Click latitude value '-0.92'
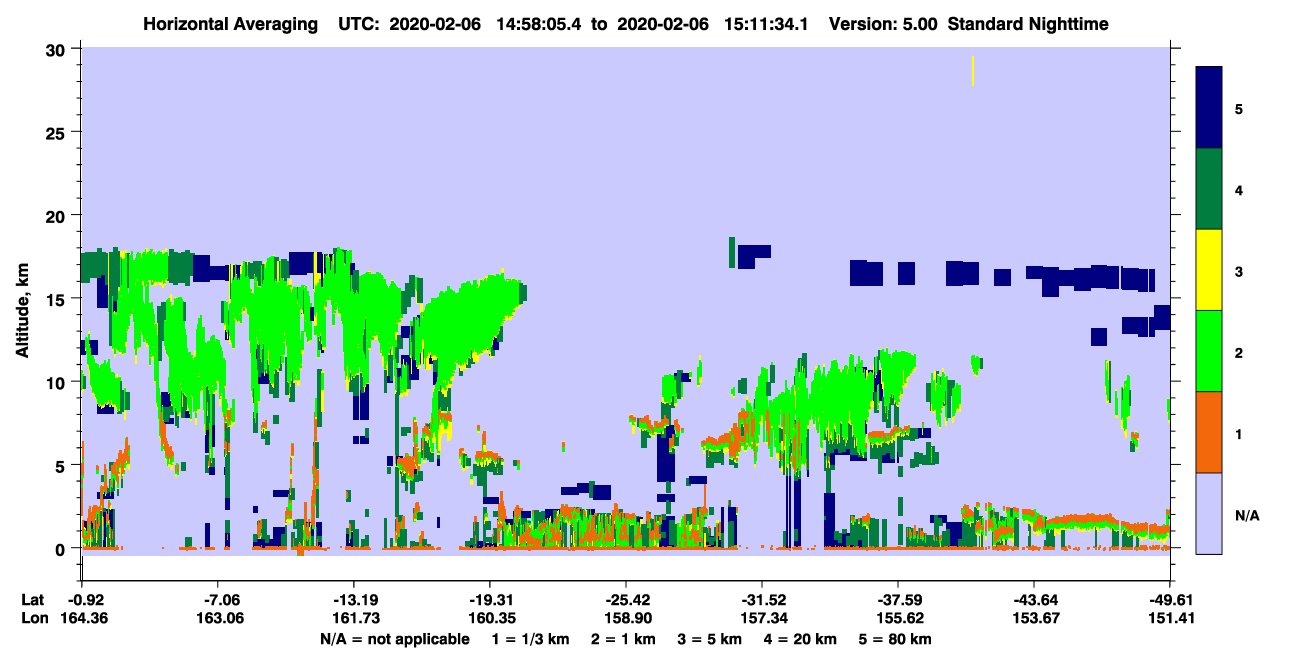 point(82,599)
